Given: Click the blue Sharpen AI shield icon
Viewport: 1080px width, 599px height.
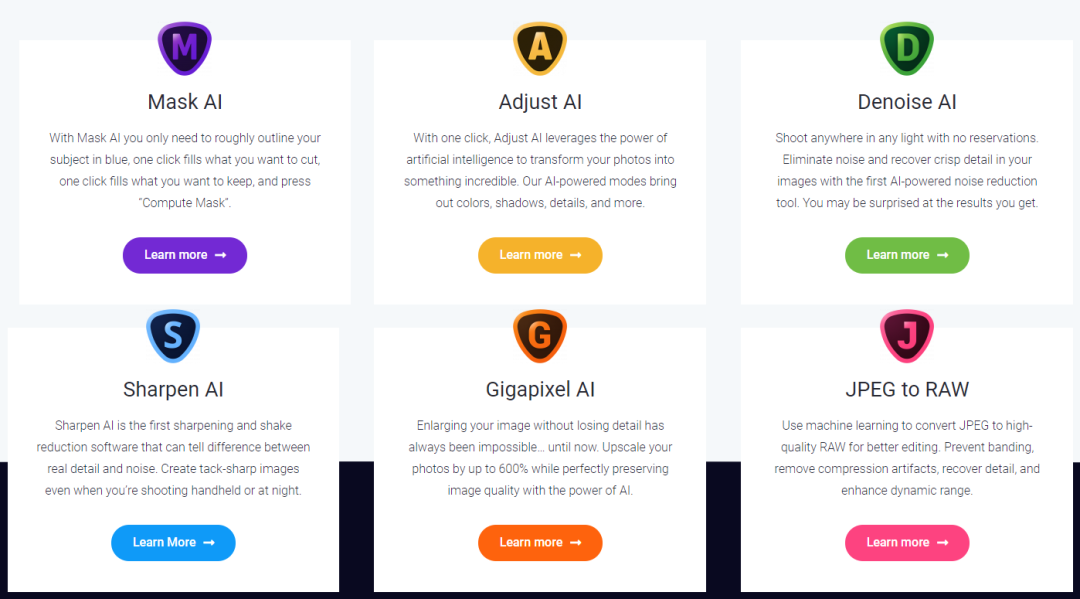Looking at the screenshot, I should 173,336.
